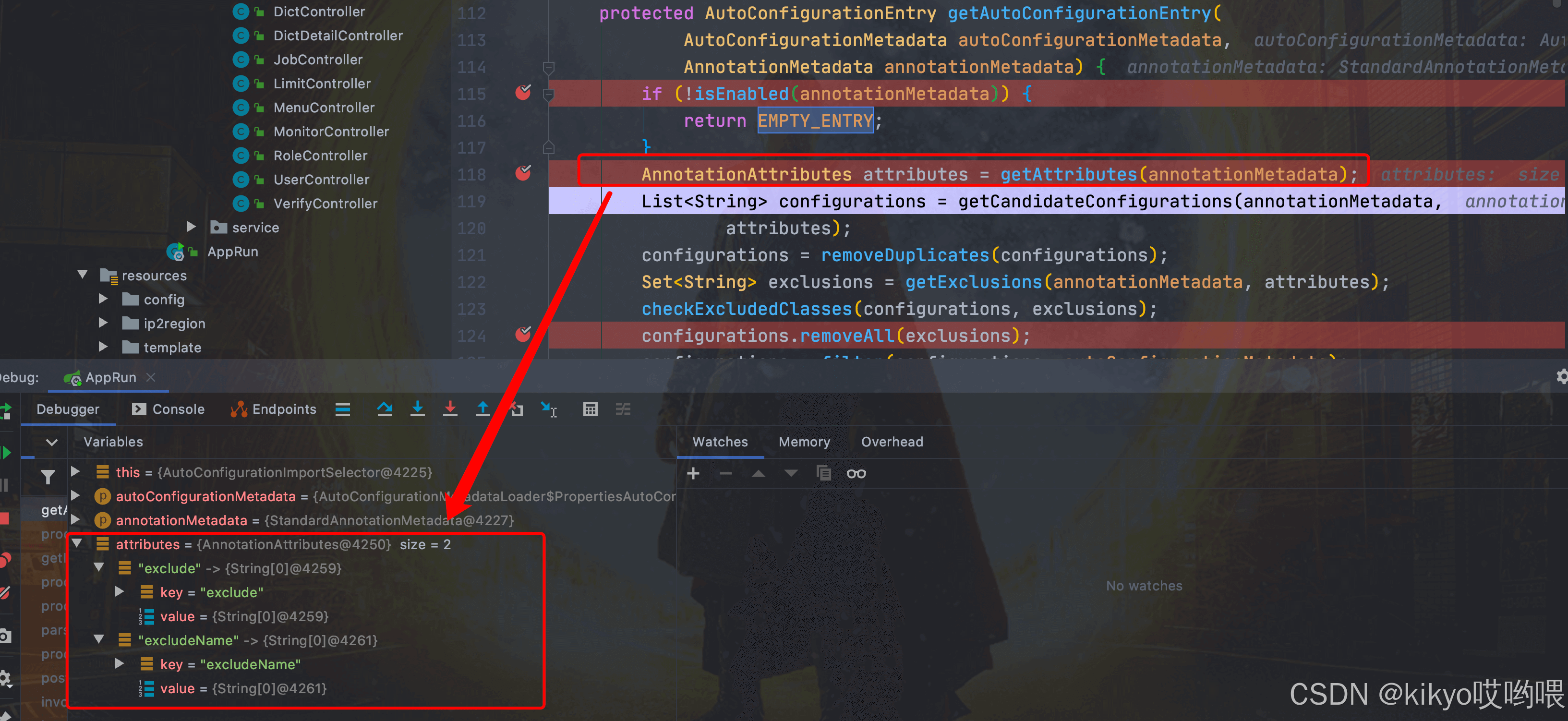Click the red Force Step Into icon
The image size is (1568, 721).
450,409
